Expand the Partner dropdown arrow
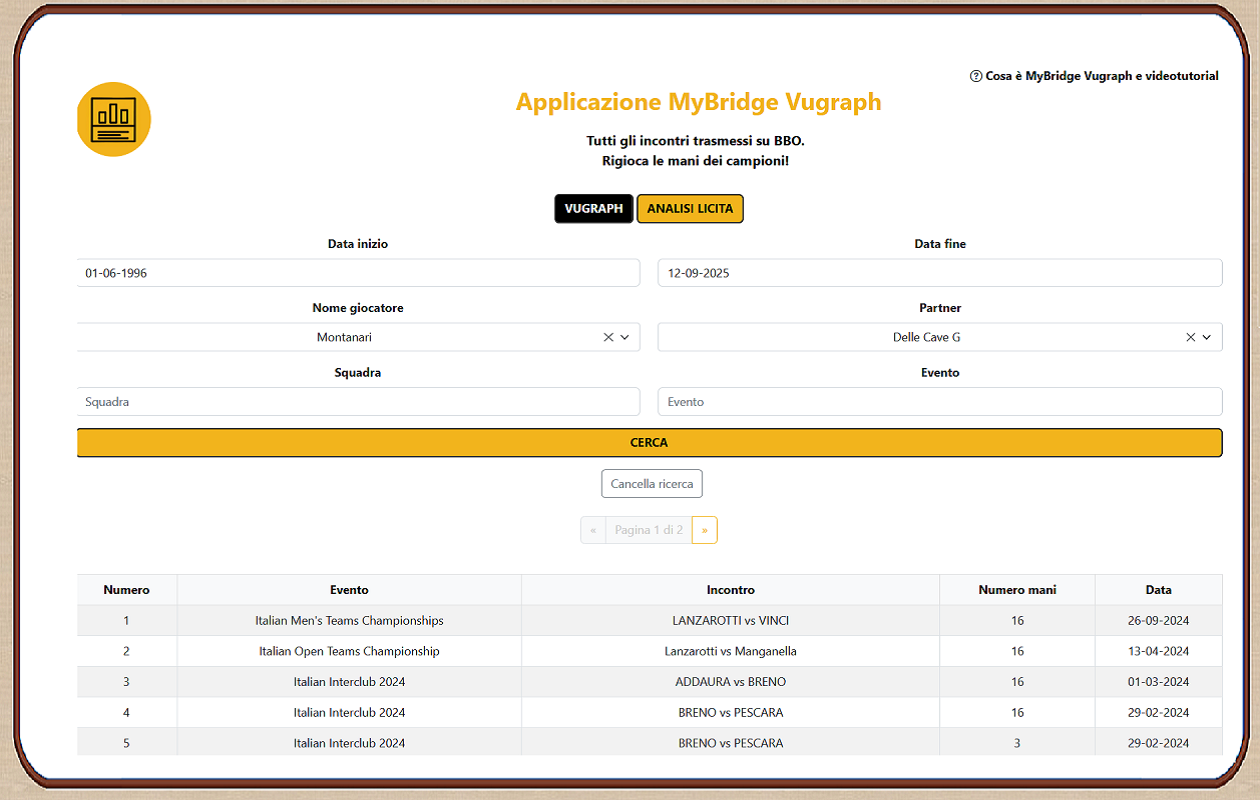Image resolution: width=1260 pixels, height=800 pixels. [x=1207, y=338]
